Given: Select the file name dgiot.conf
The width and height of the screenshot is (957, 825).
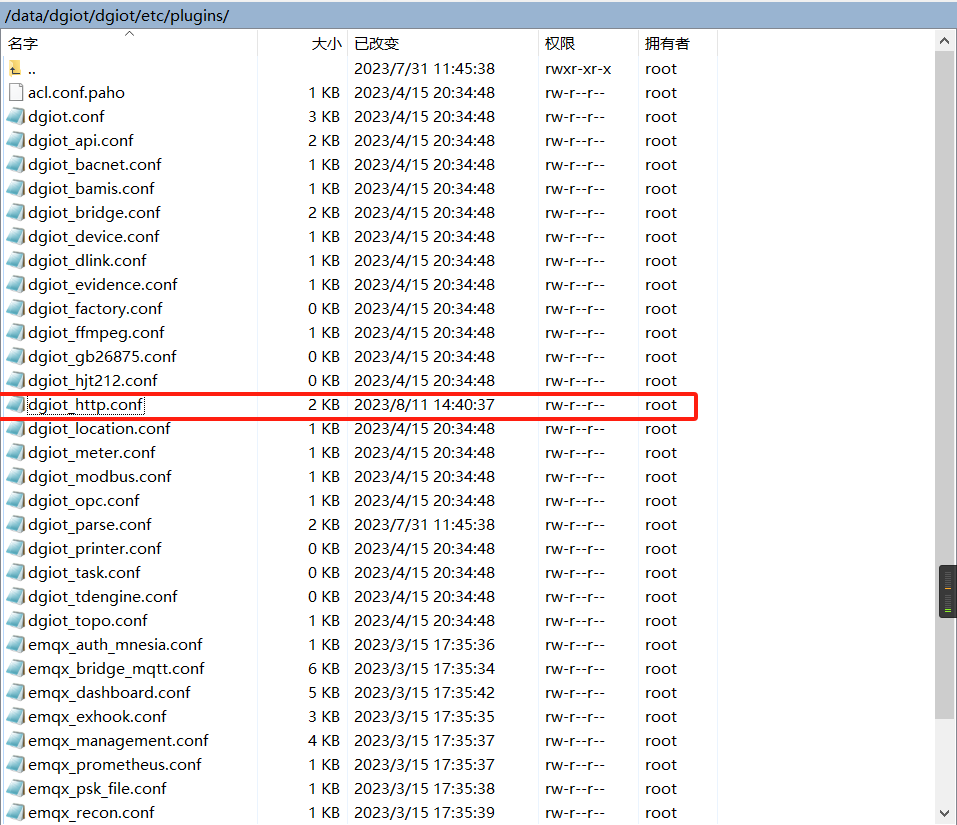Looking at the screenshot, I should click(x=66, y=117).
